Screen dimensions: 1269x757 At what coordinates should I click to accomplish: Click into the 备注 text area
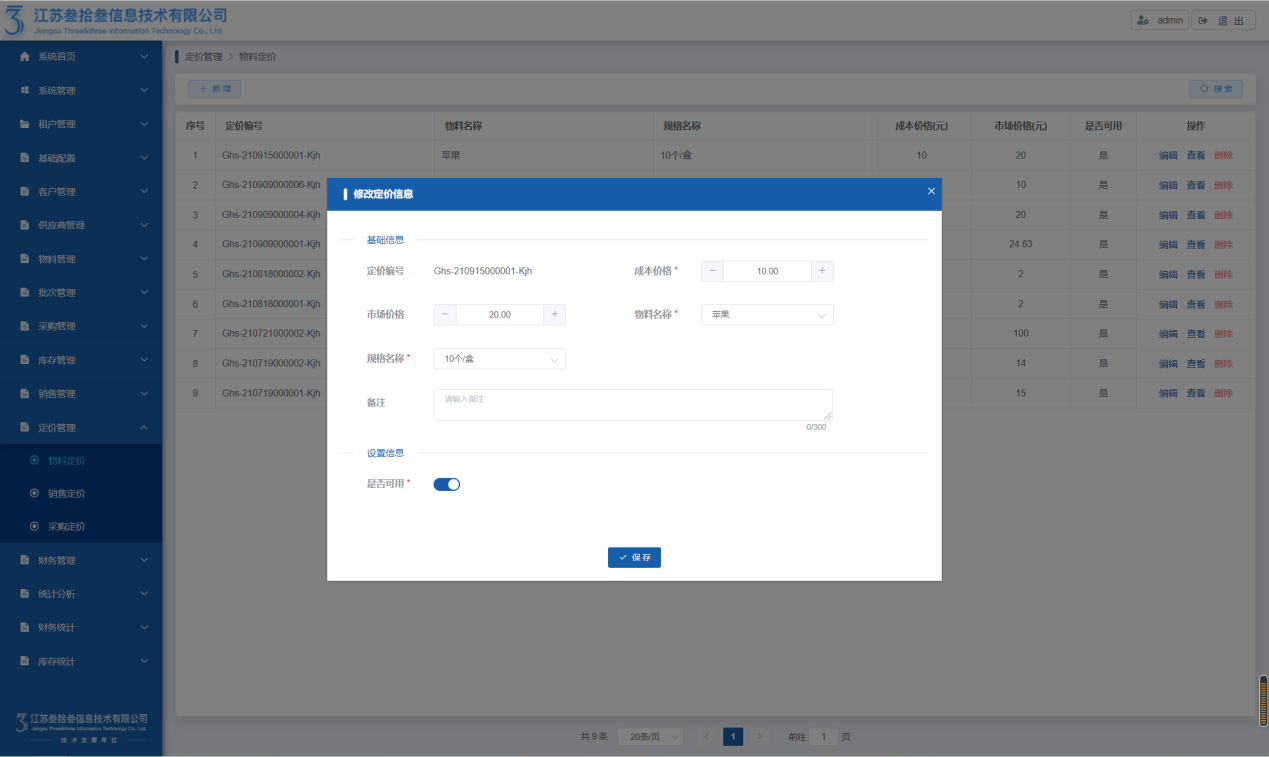tap(632, 405)
